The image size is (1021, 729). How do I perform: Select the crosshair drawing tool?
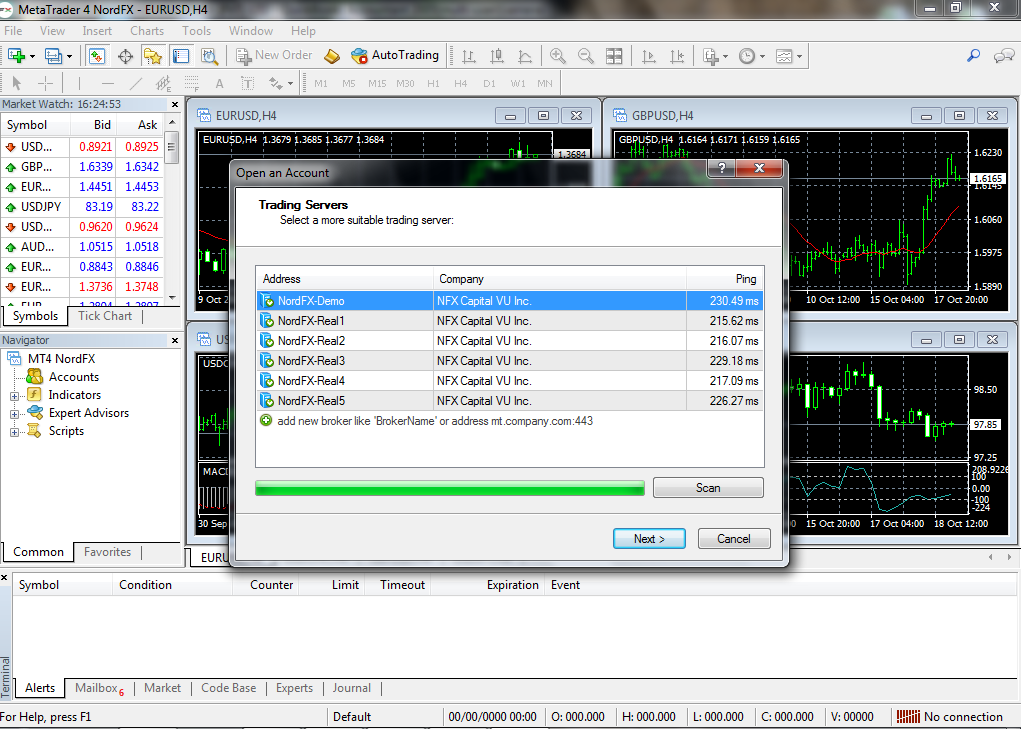click(45, 83)
